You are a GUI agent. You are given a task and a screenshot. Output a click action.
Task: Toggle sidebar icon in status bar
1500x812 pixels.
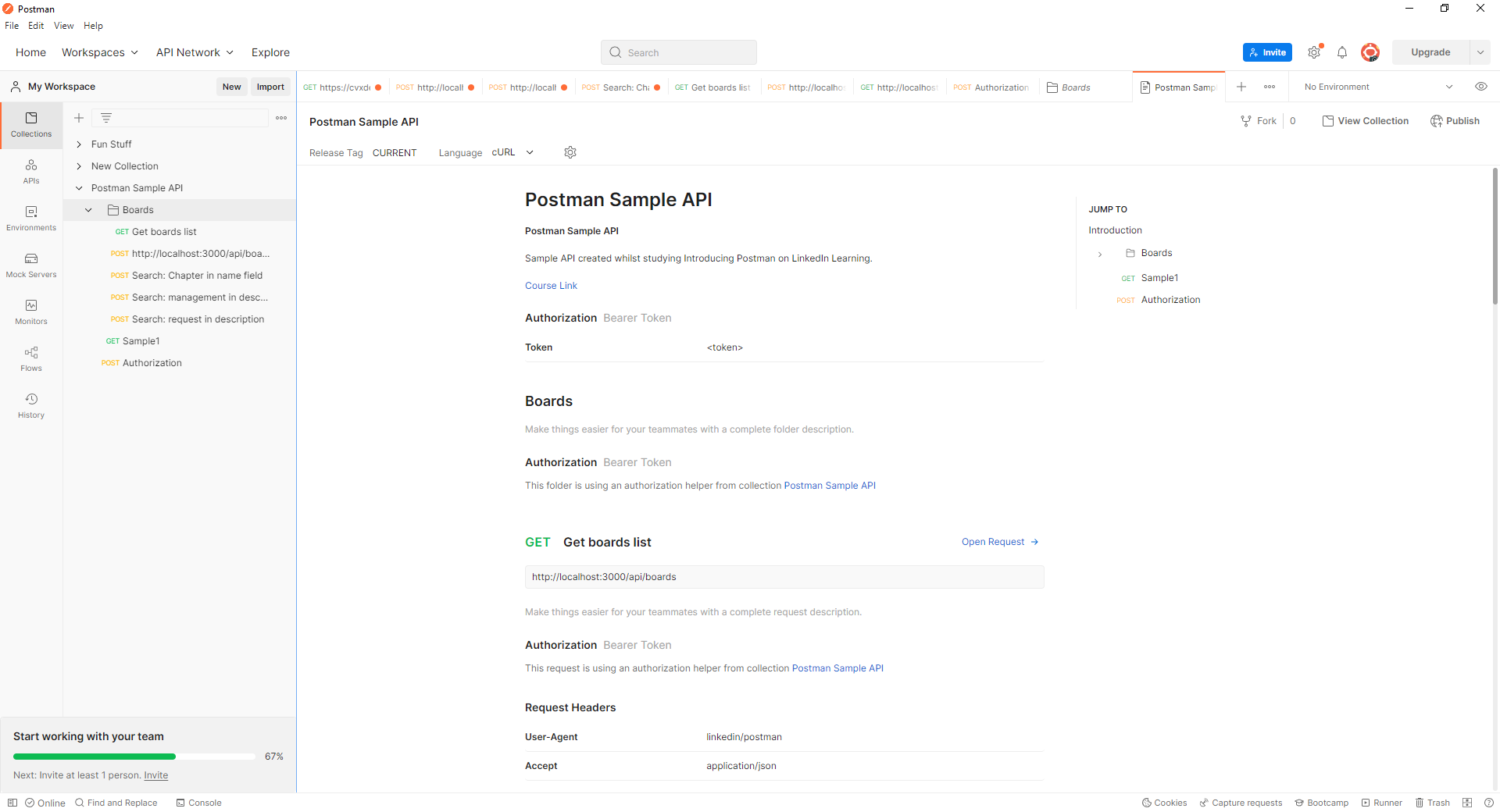coord(12,803)
